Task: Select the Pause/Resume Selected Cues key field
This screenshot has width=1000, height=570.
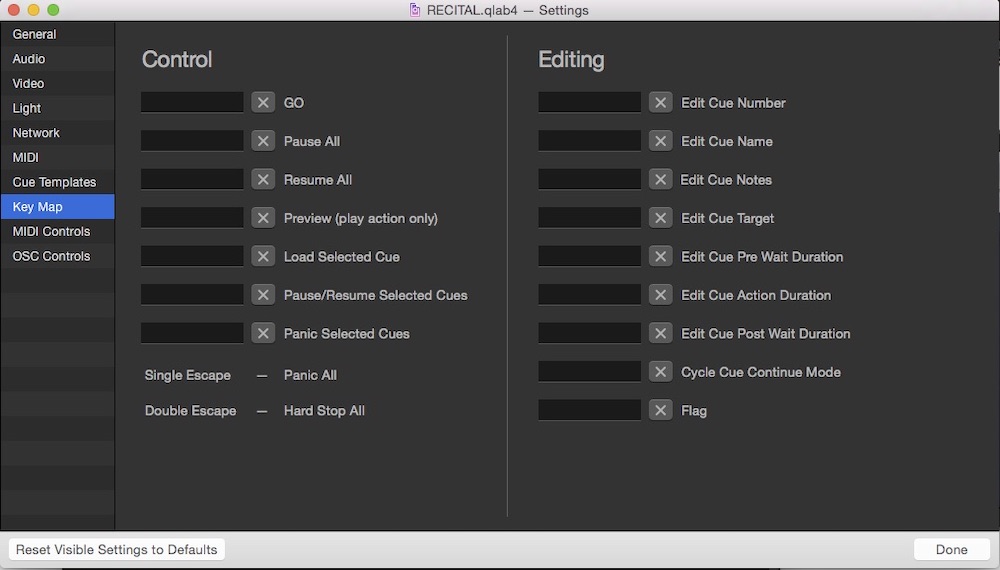Action: (192, 295)
